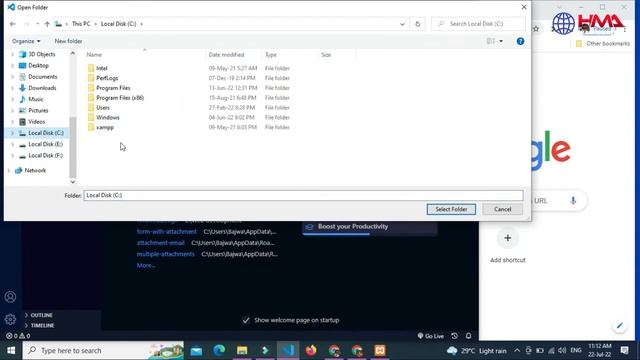The width and height of the screenshot is (640, 360).
Task: Sort by Size column header
Action: tap(326, 55)
